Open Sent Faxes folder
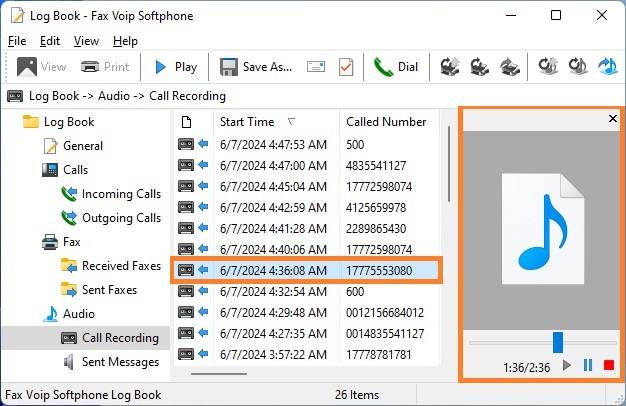The image size is (626, 406). pos(99,289)
